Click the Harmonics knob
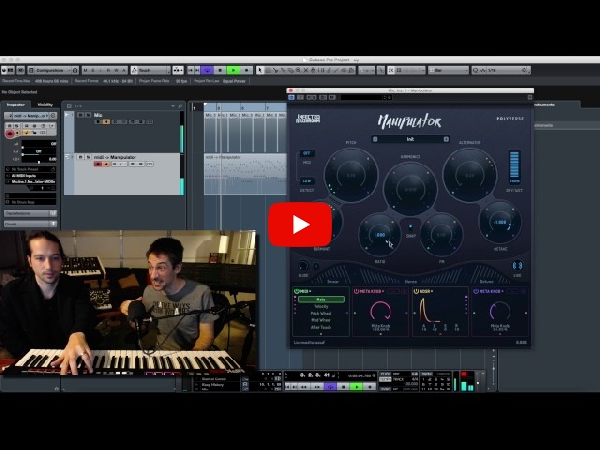The height and width of the screenshot is (450, 600). pos(410,189)
